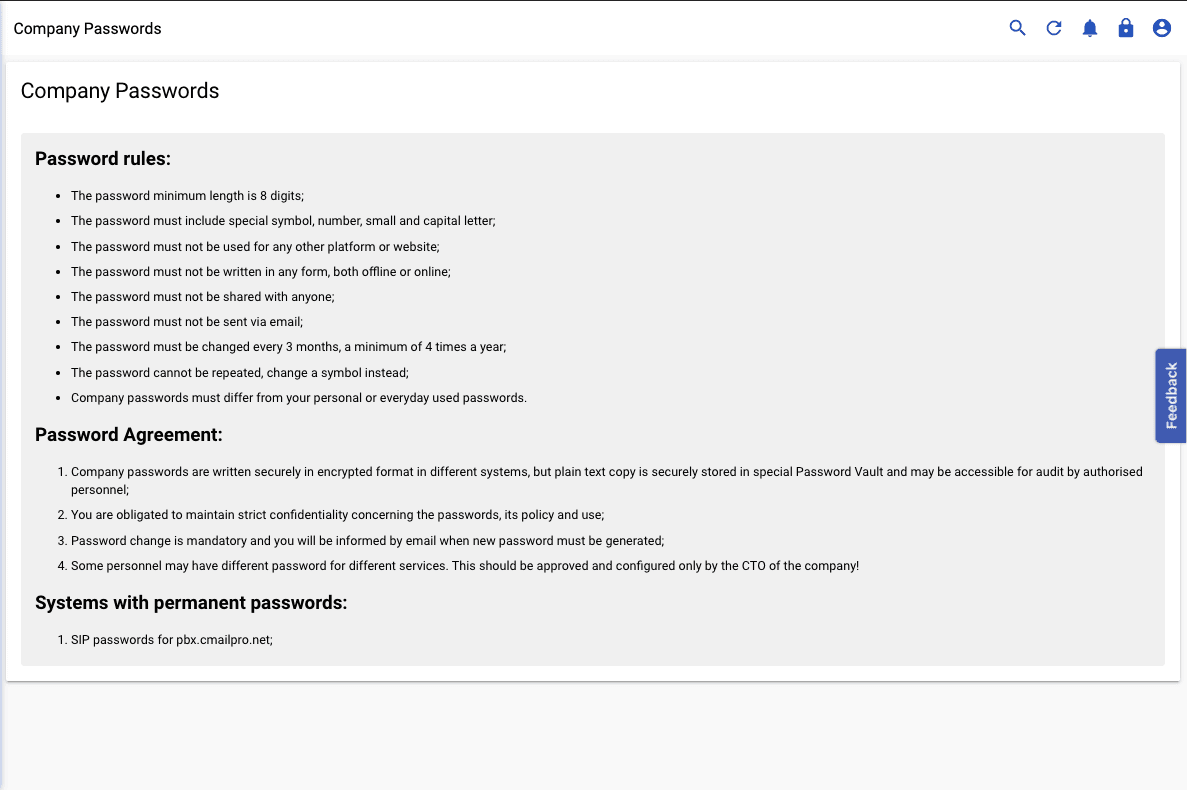Click the minimum length 8 digits rule
The height and width of the screenshot is (790, 1187).
pos(187,196)
